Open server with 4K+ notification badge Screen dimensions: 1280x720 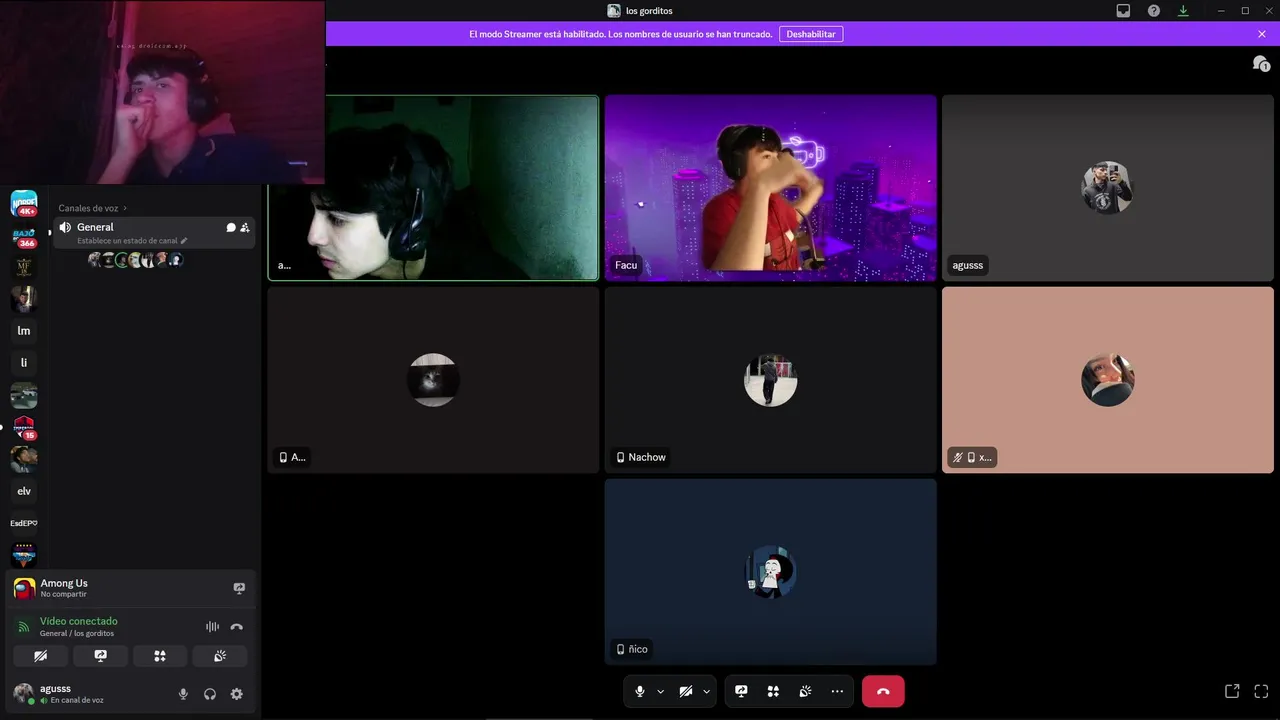point(24,203)
